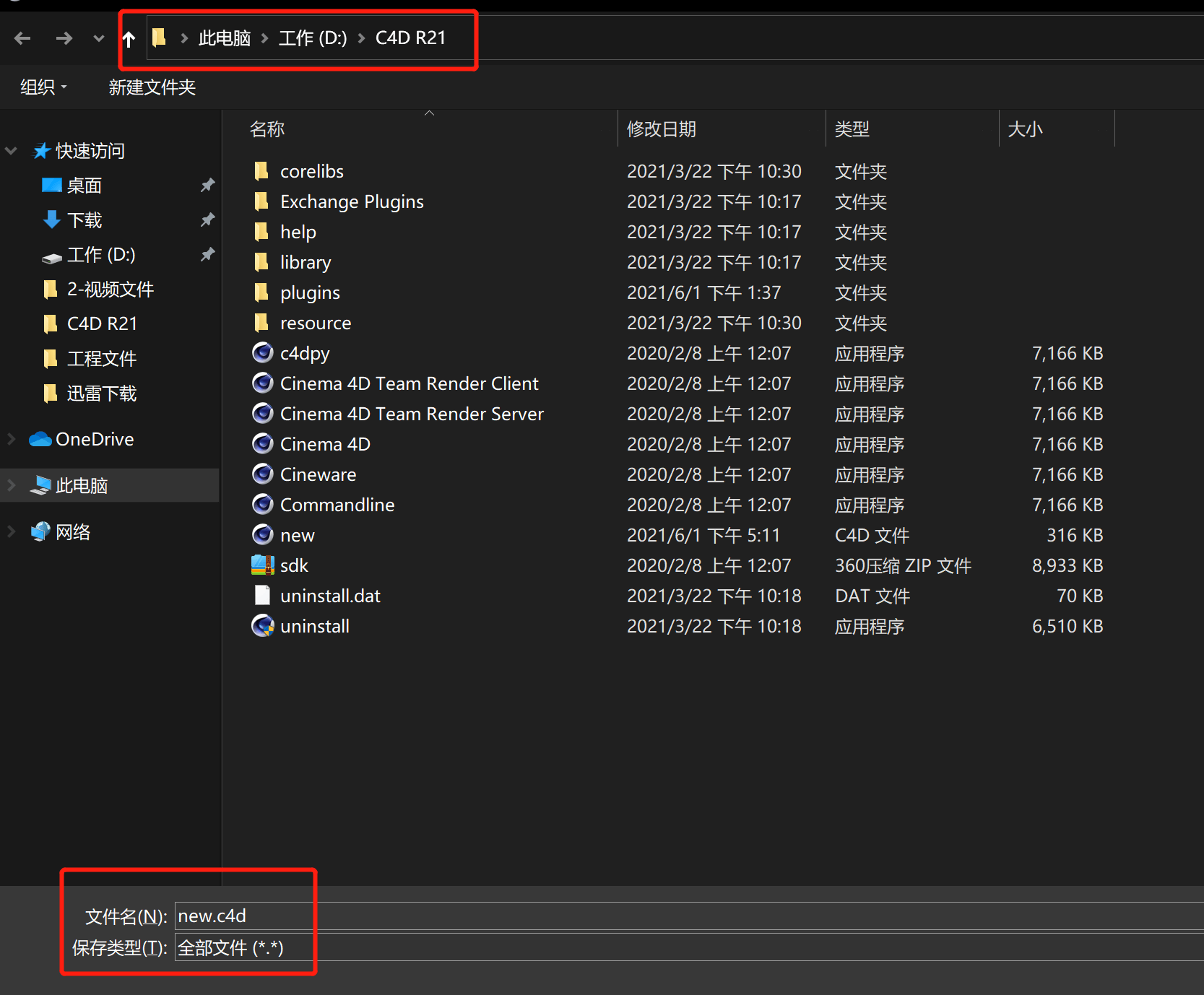Expand the 网络 tree node
The image size is (1204, 995).
coord(11,531)
